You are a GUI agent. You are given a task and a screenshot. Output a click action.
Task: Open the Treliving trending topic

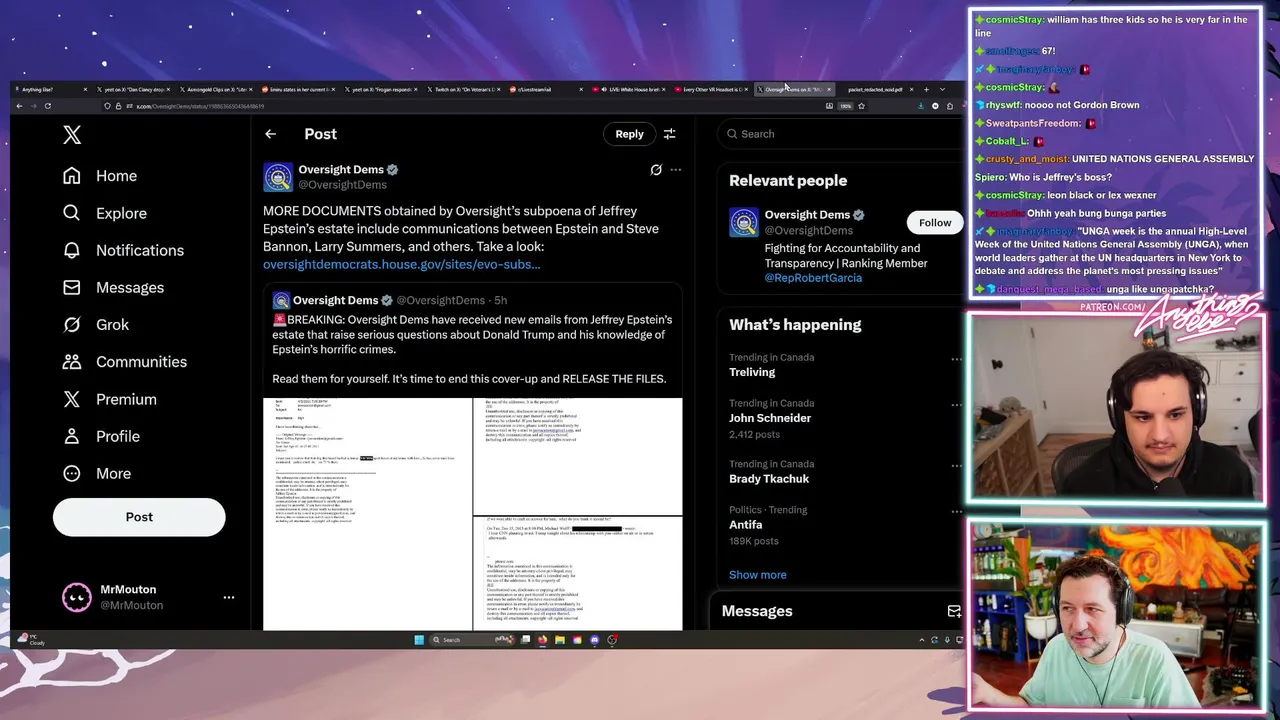coord(752,372)
